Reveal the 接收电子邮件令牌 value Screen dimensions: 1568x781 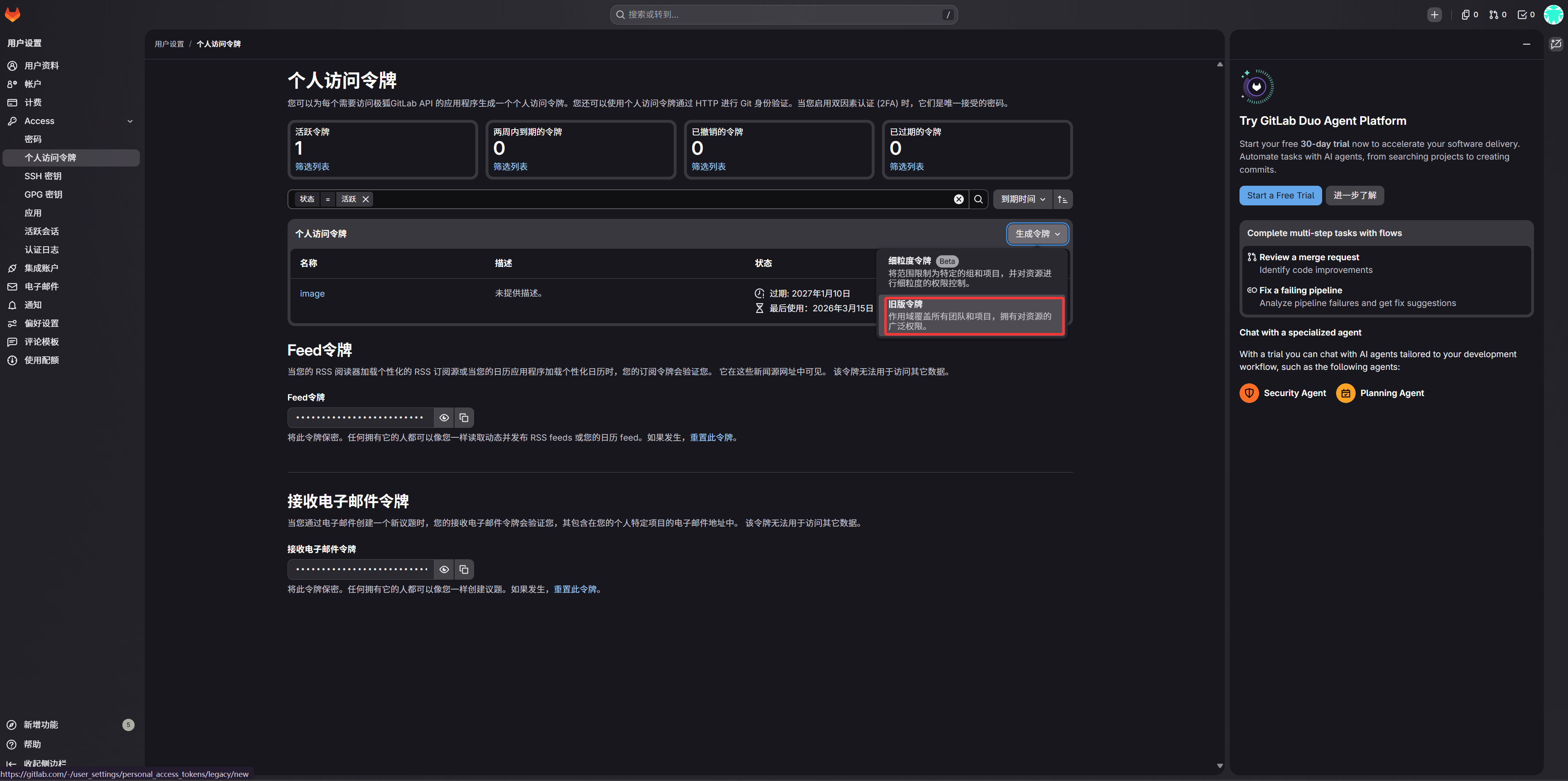[444, 569]
